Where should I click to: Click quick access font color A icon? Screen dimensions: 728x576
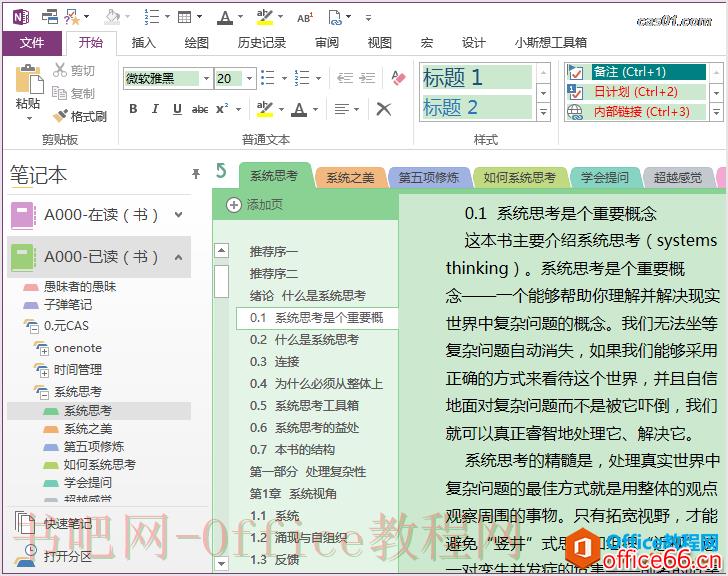click(225, 18)
